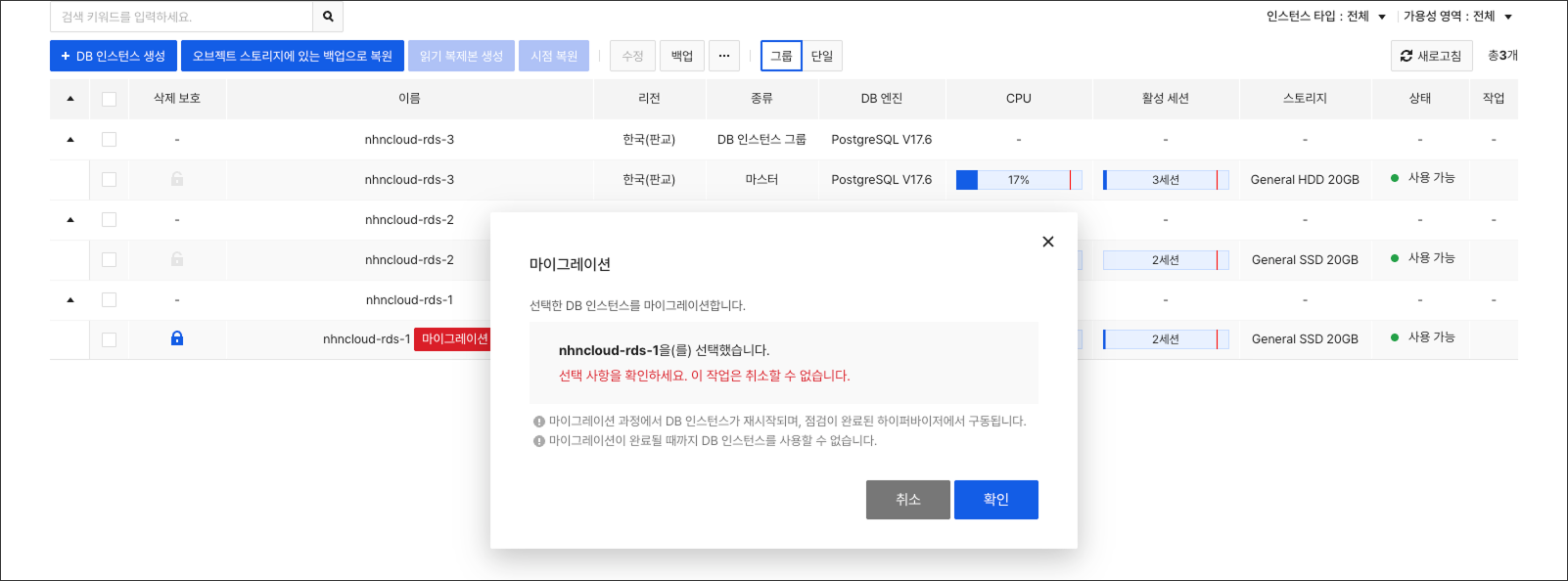Image resolution: width=1568 pixels, height=581 pixels.
Task: Click 사용 가능 status in nhncloud-rds-2 row
Action: (x=1431, y=258)
